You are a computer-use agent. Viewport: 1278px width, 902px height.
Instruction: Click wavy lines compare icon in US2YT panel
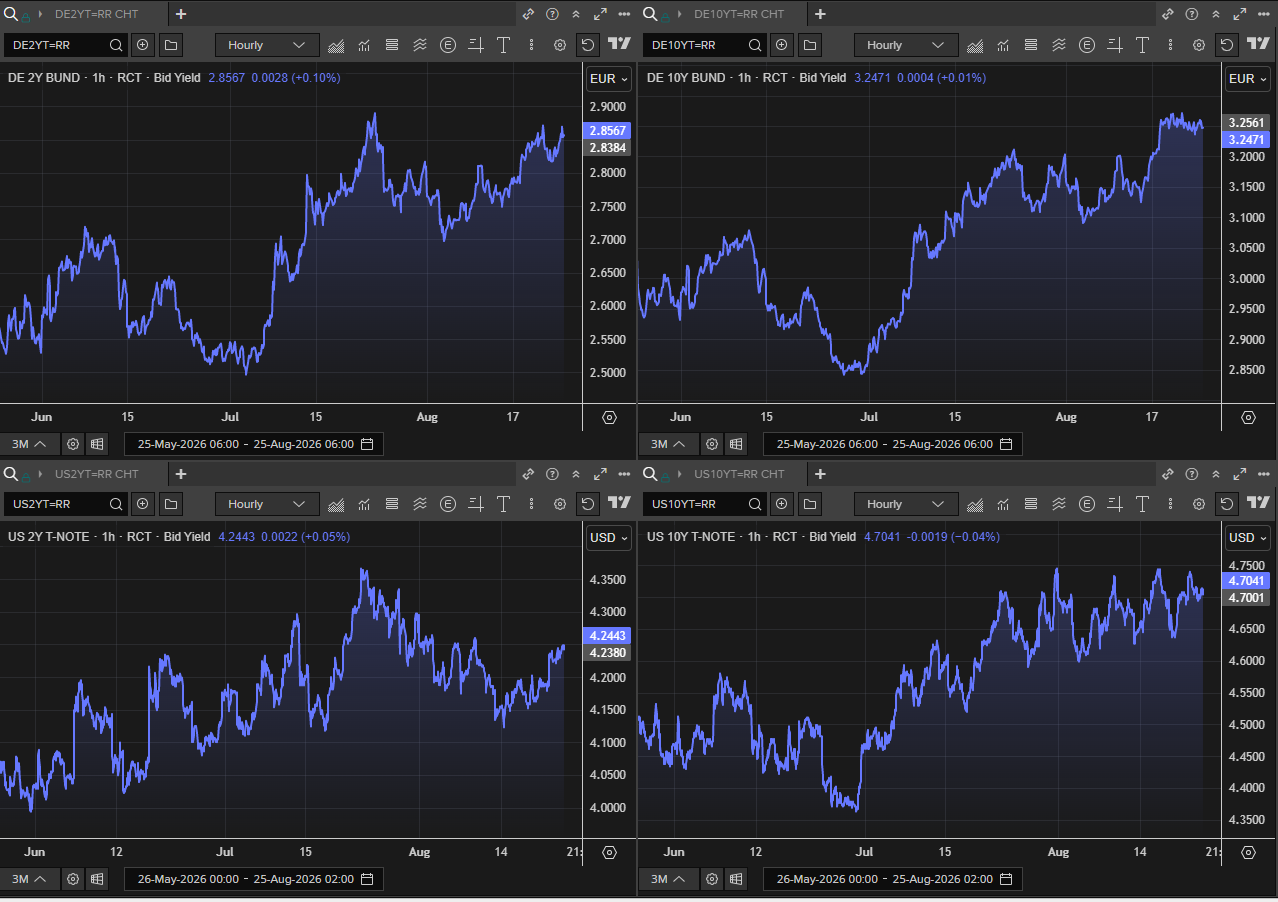(x=420, y=504)
